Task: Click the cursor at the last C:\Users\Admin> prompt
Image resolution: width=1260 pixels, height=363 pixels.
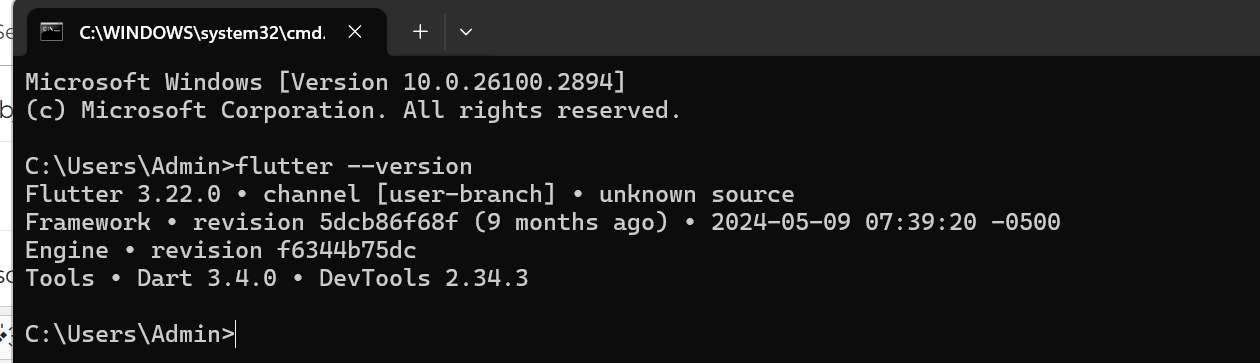Action: pyautogui.click(x=237, y=334)
